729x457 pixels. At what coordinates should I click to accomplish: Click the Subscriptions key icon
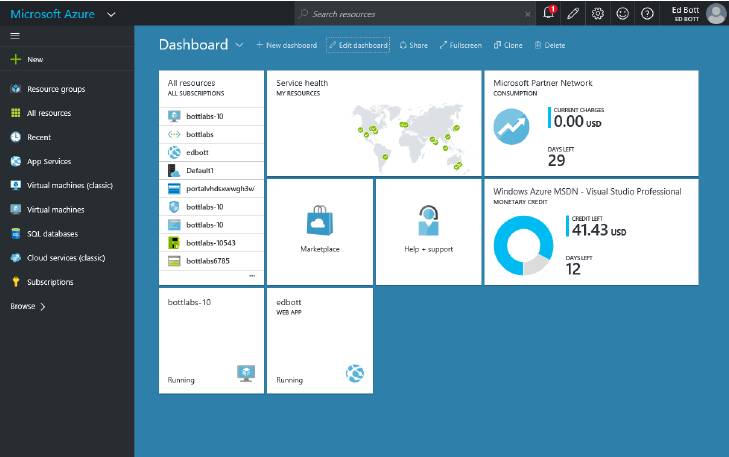(x=16, y=282)
